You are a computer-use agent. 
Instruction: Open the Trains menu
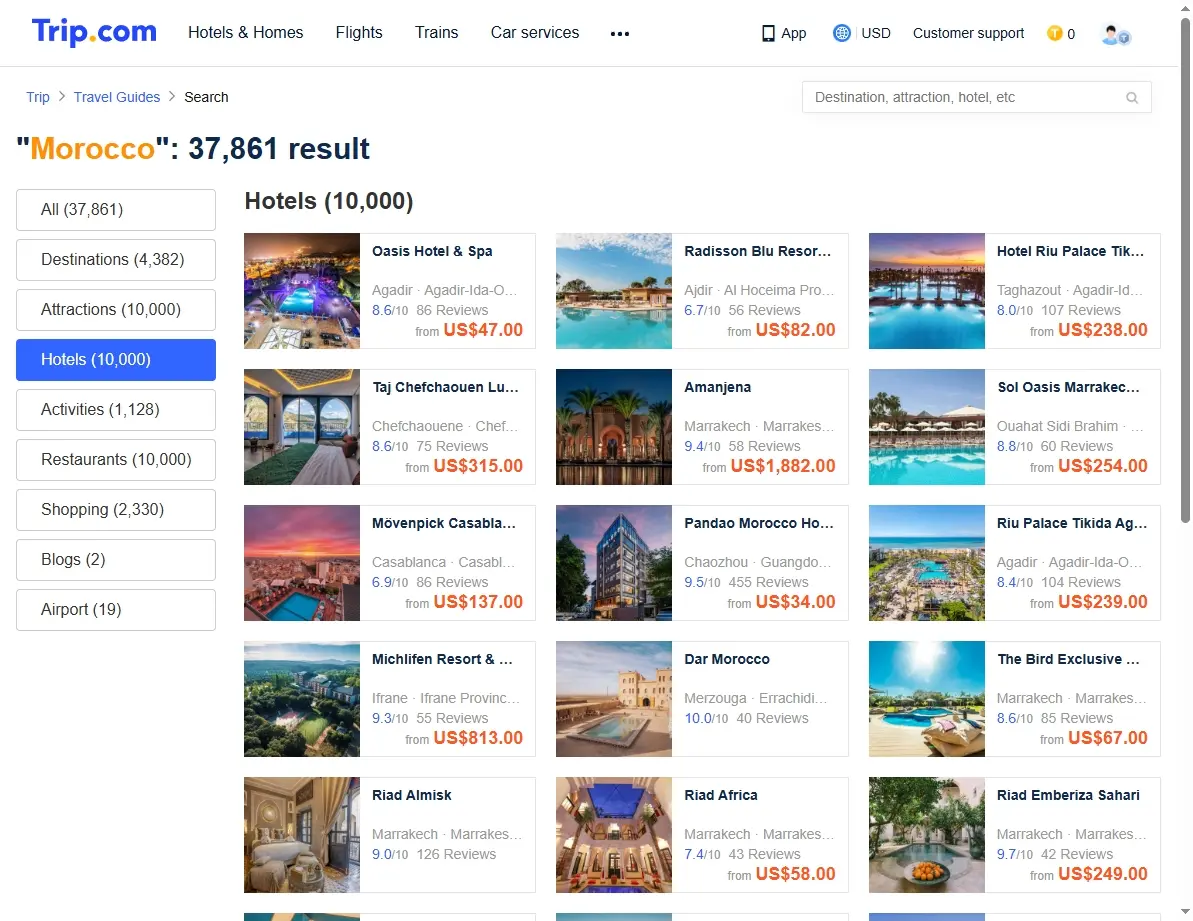[x=436, y=33]
